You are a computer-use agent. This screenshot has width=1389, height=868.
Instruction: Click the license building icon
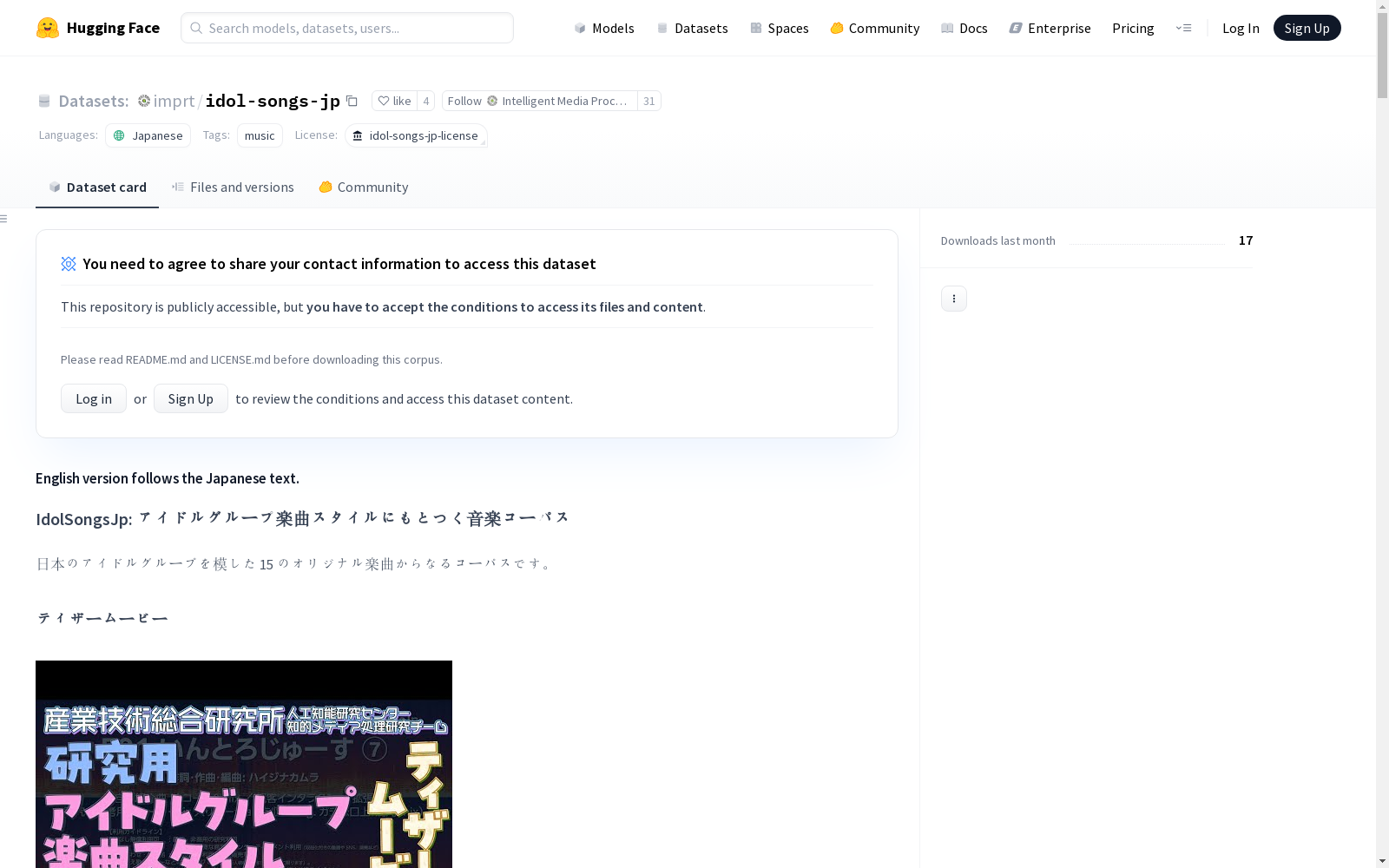(x=358, y=135)
